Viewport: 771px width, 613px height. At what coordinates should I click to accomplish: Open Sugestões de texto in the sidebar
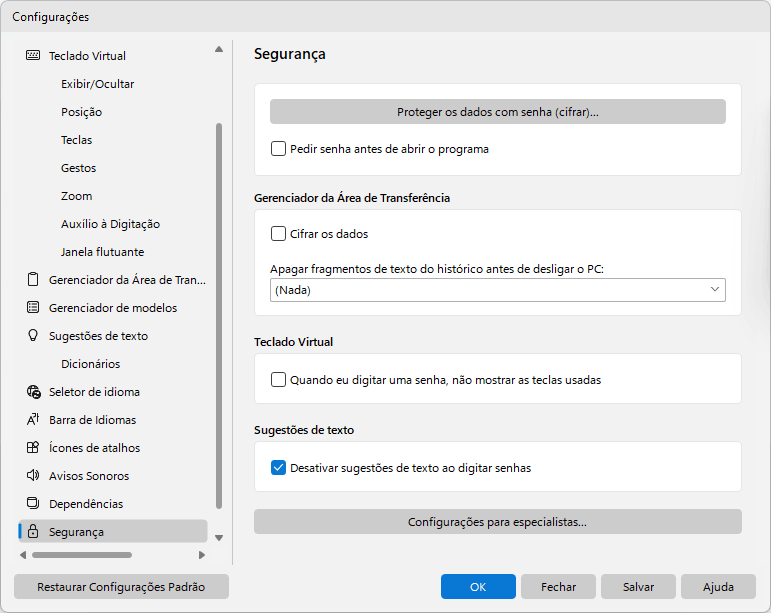pos(98,336)
